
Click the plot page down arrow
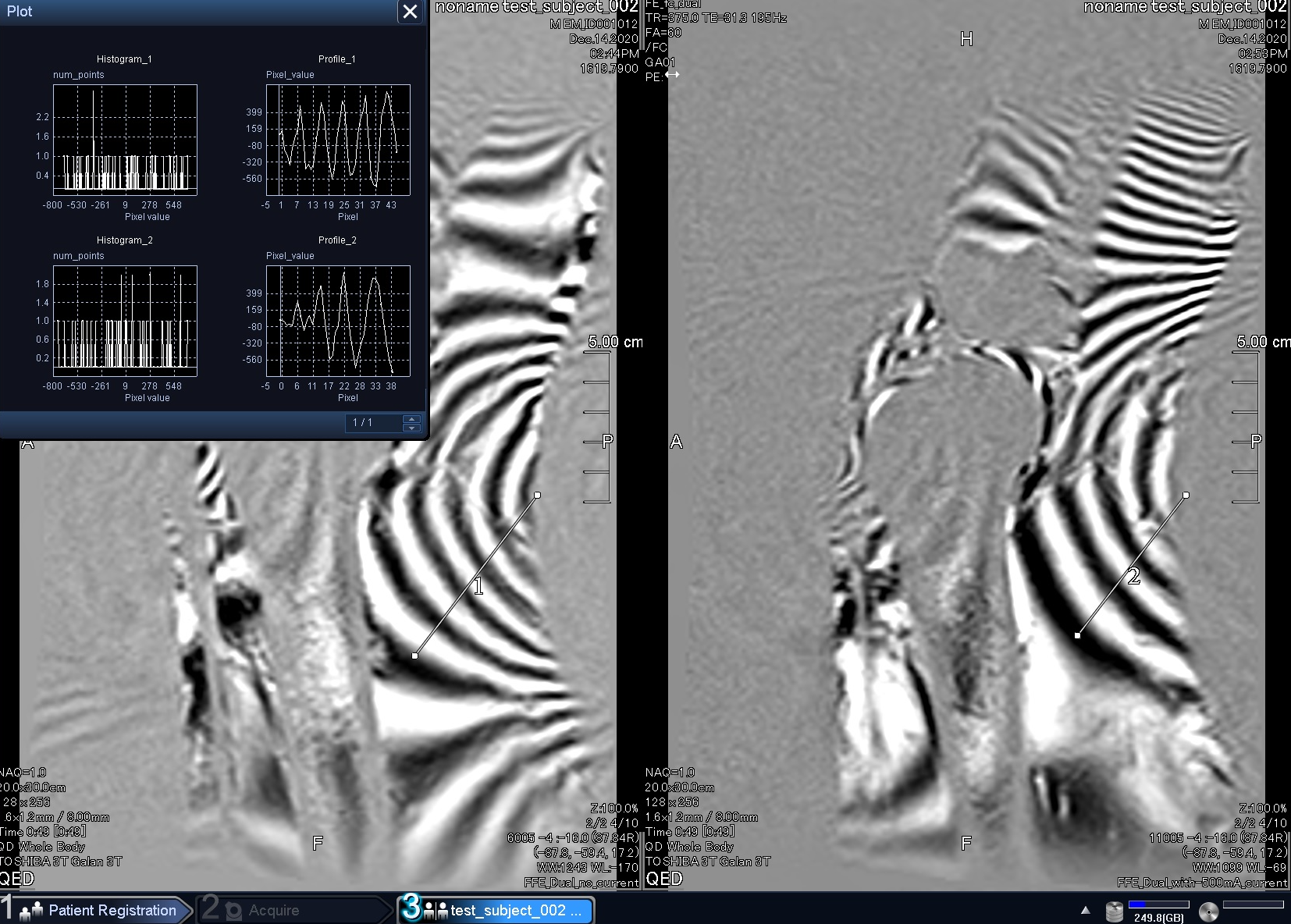tap(412, 428)
